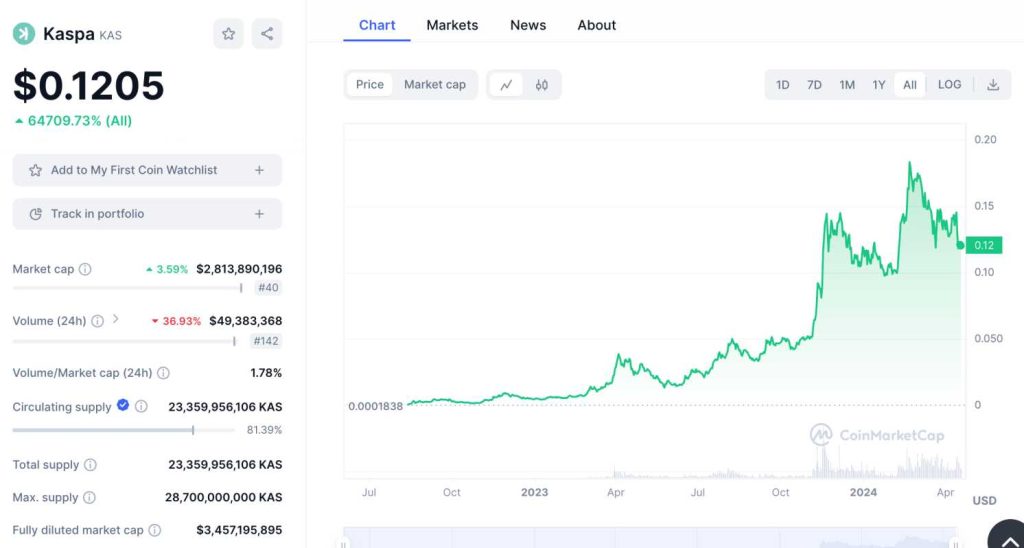Switch to candlestick chart view
The image size is (1024, 548).
tap(541, 85)
